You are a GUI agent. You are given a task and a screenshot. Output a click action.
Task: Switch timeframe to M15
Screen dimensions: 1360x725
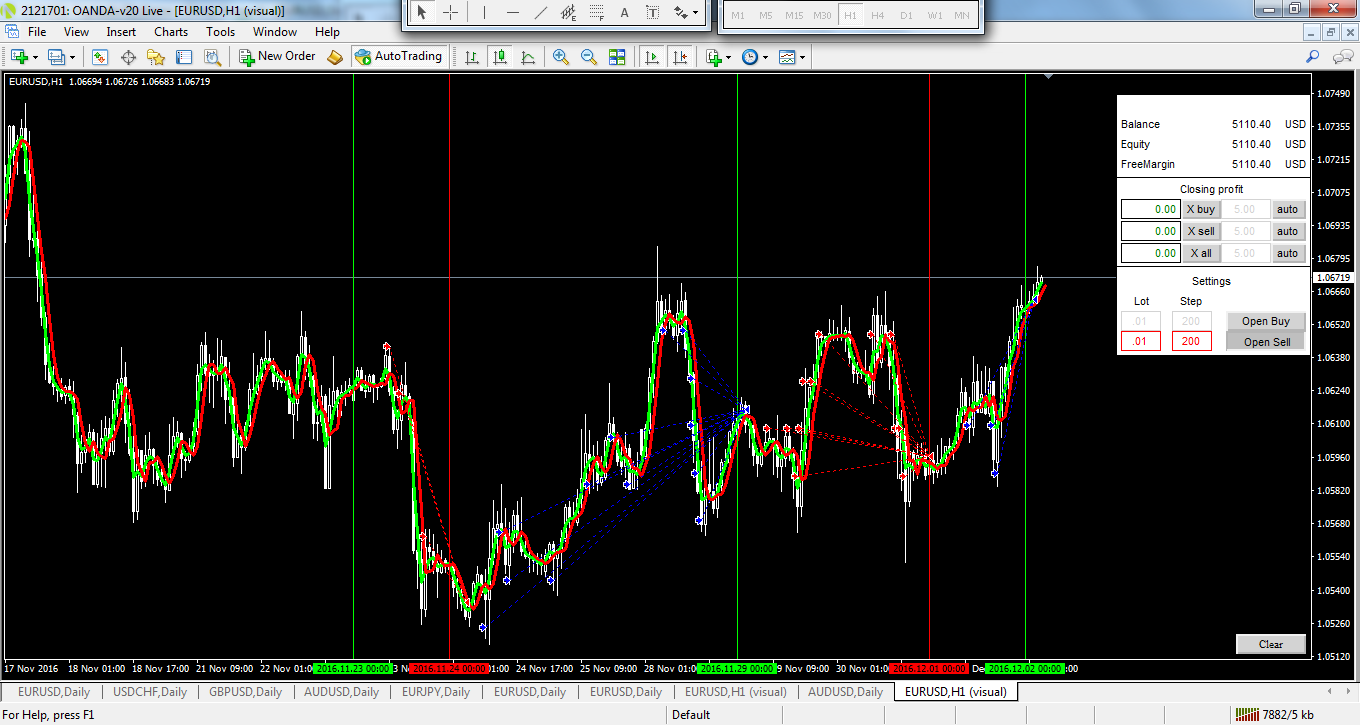[x=794, y=15]
